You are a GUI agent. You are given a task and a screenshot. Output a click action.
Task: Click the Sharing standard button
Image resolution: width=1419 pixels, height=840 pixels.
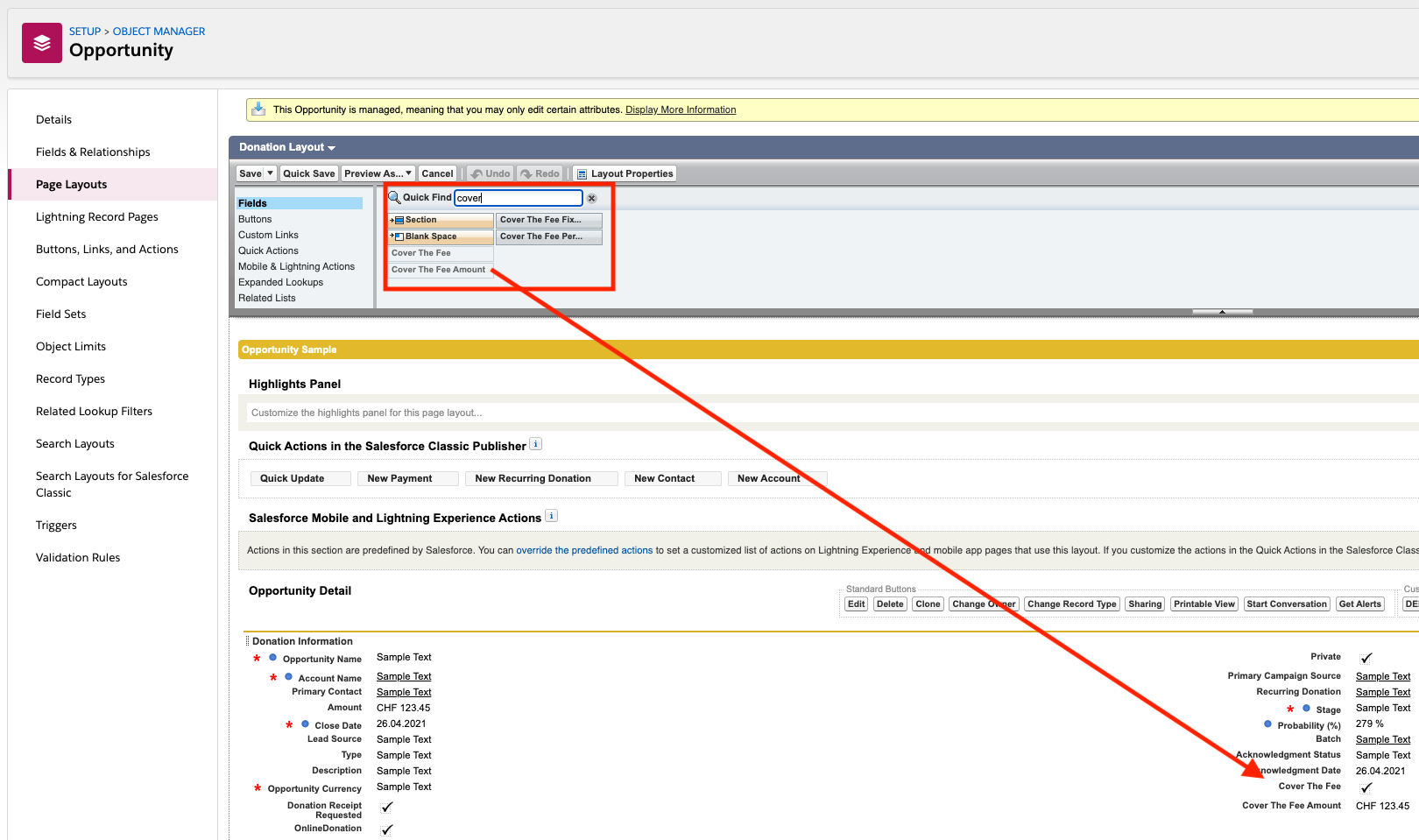(1145, 604)
